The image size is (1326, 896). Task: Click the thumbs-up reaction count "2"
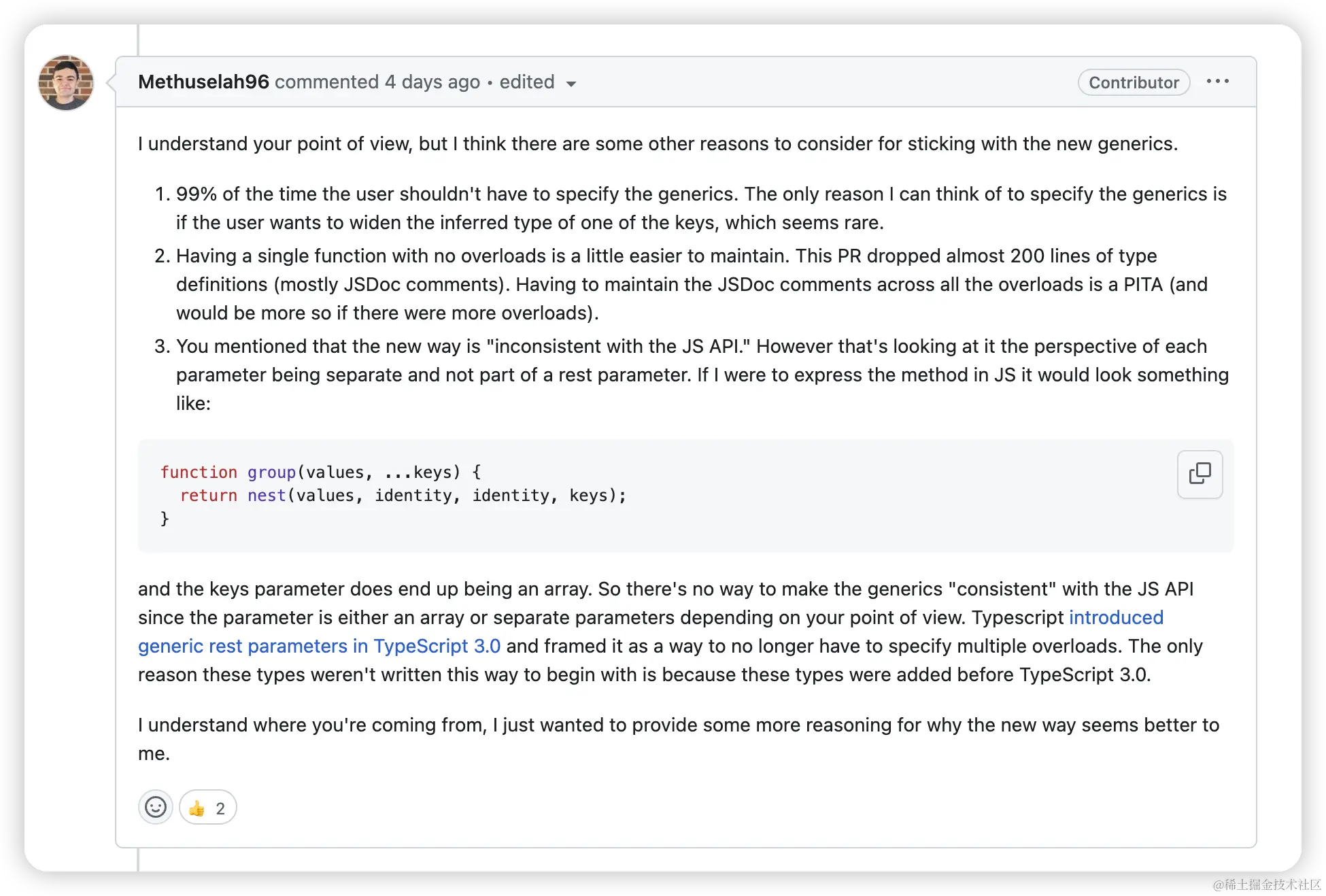(220, 808)
